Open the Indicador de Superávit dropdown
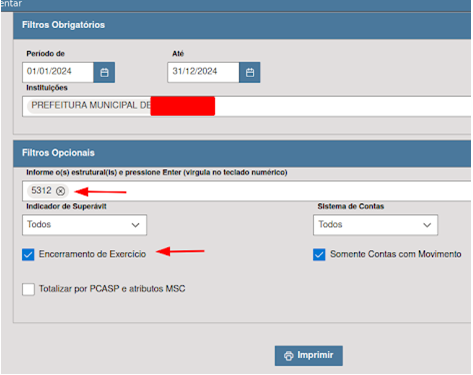The image size is (473, 375). 84,225
